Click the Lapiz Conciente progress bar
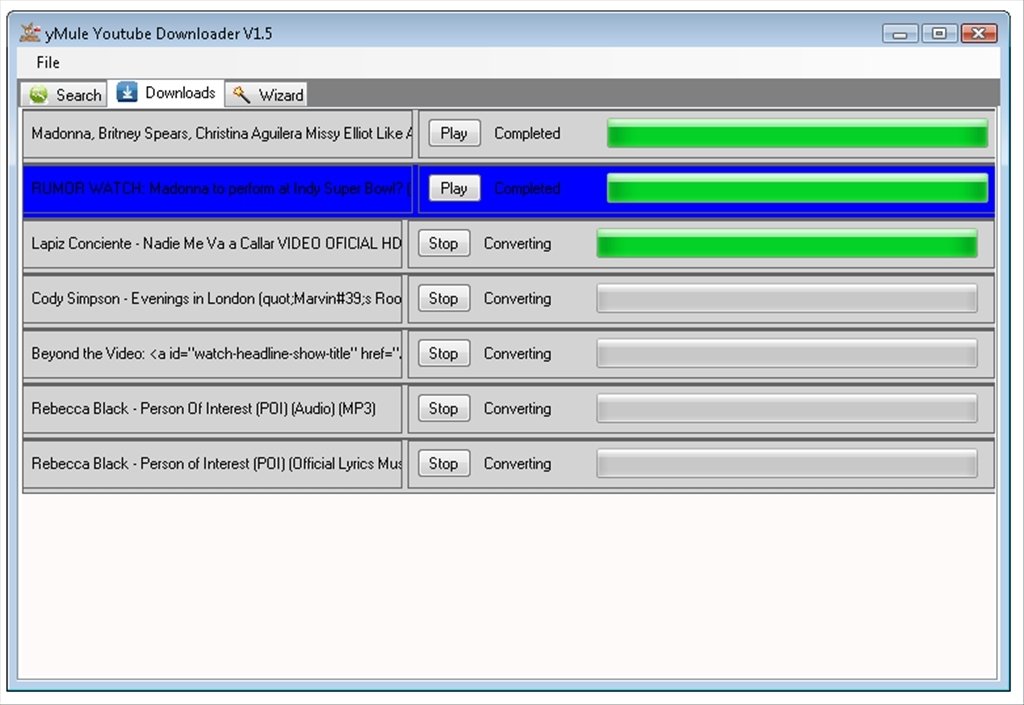Screen dimensions: 1024x705 pos(787,243)
